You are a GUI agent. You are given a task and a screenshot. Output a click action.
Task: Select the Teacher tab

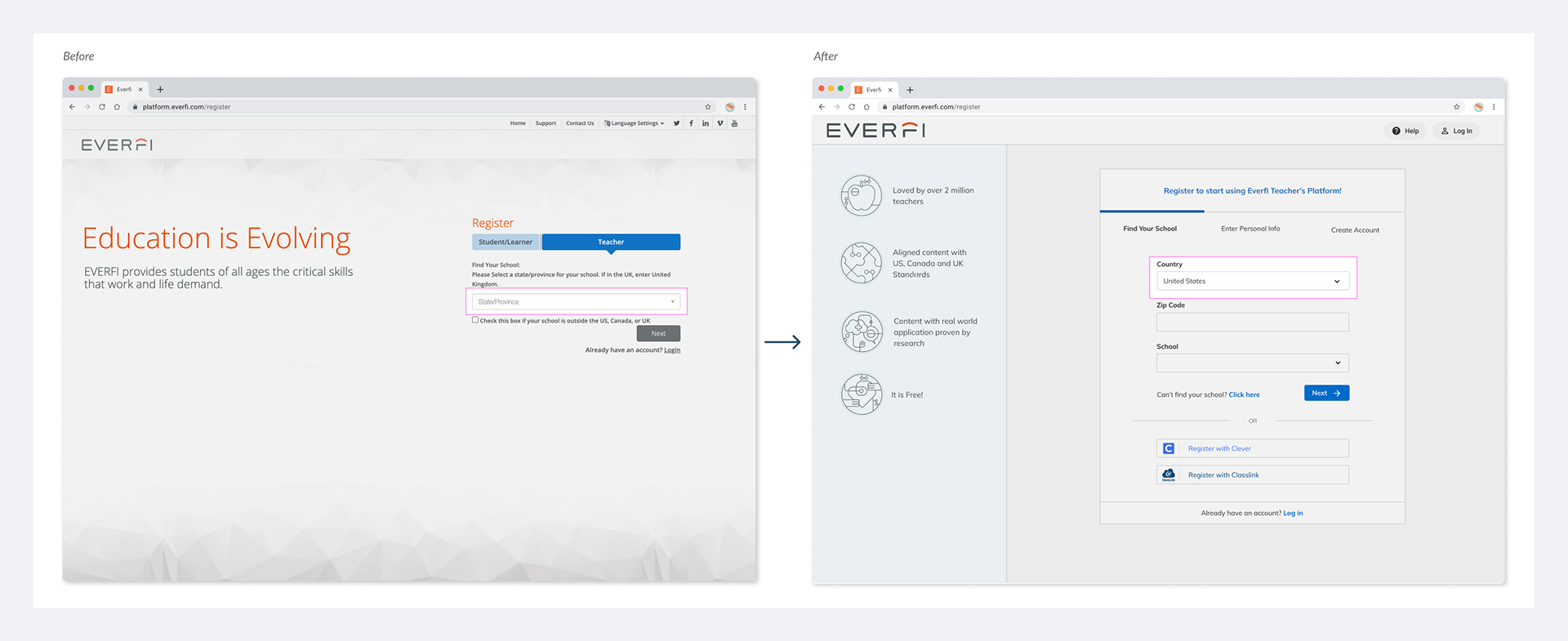[x=611, y=243]
